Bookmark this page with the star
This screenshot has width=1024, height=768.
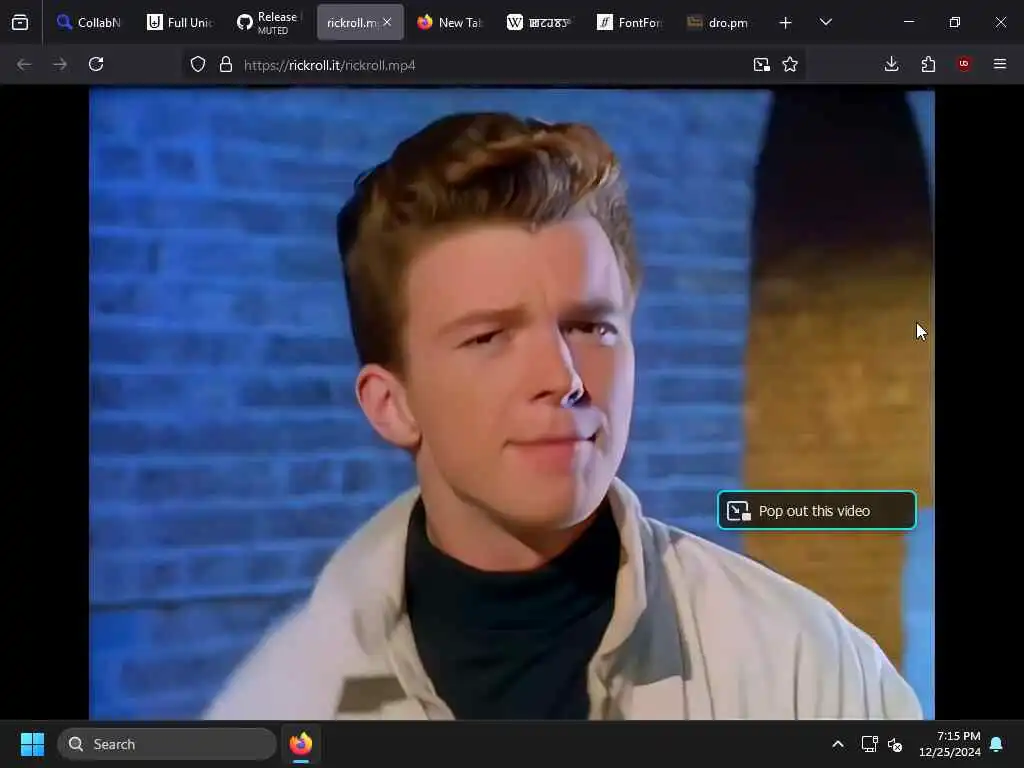coord(790,64)
